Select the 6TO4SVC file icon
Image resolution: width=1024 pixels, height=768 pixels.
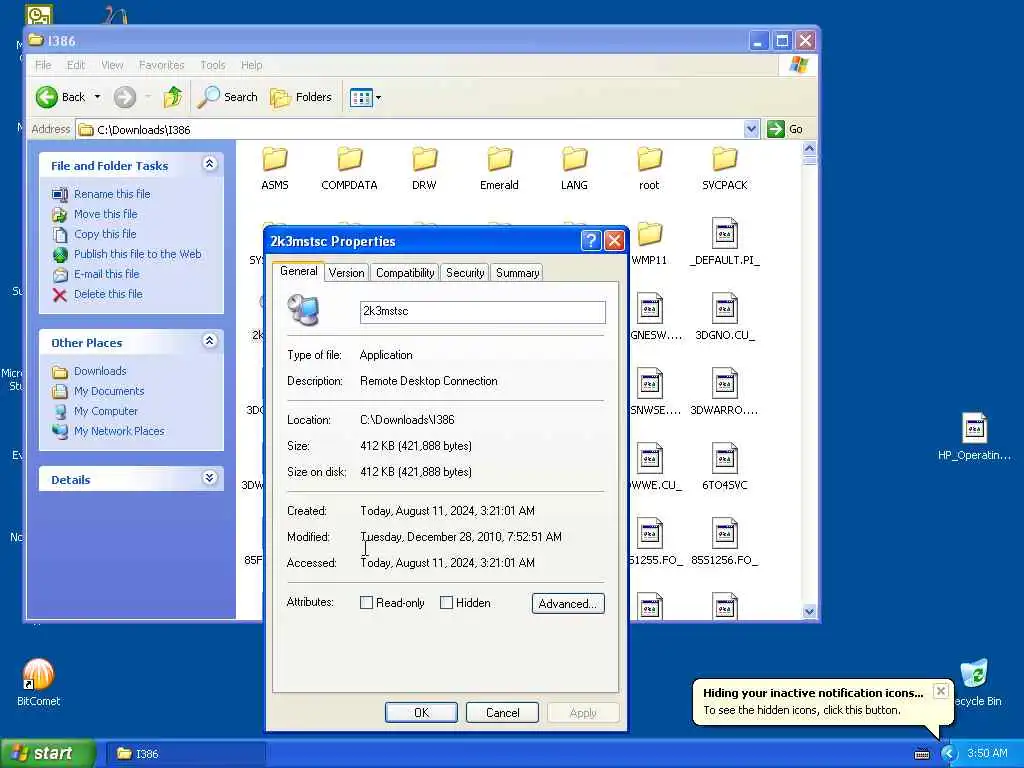coord(724,459)
